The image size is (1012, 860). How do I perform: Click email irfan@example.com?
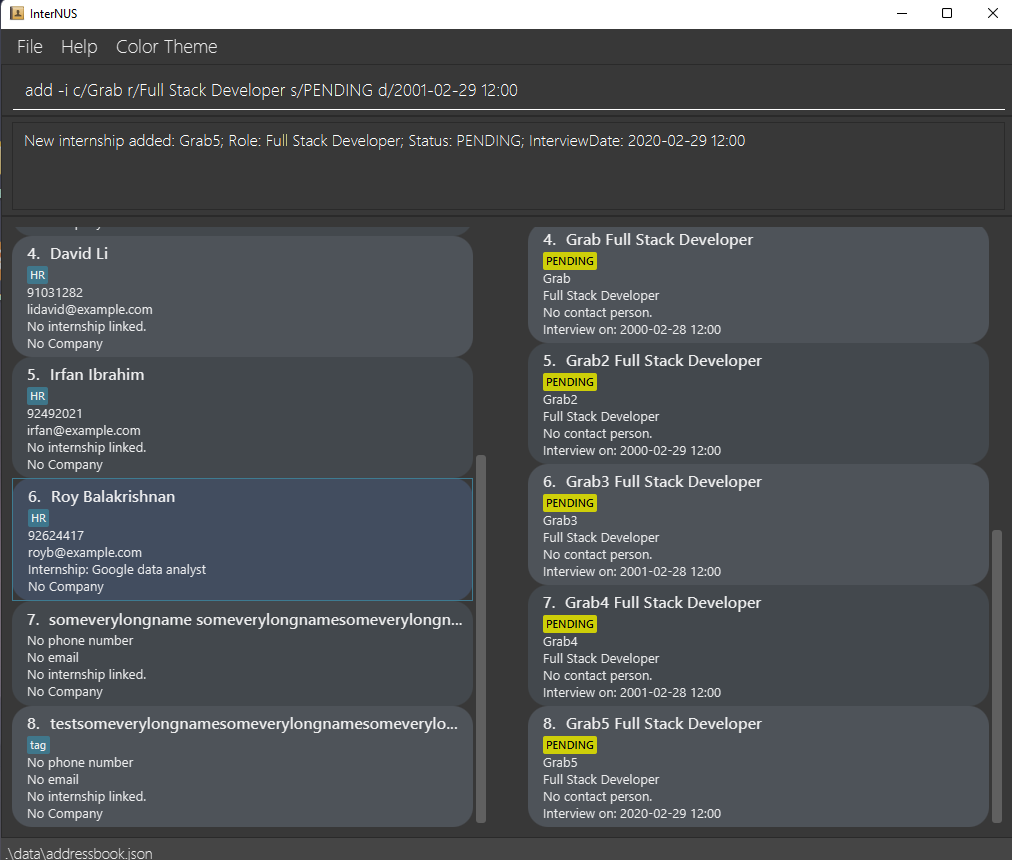coord(84,431)
